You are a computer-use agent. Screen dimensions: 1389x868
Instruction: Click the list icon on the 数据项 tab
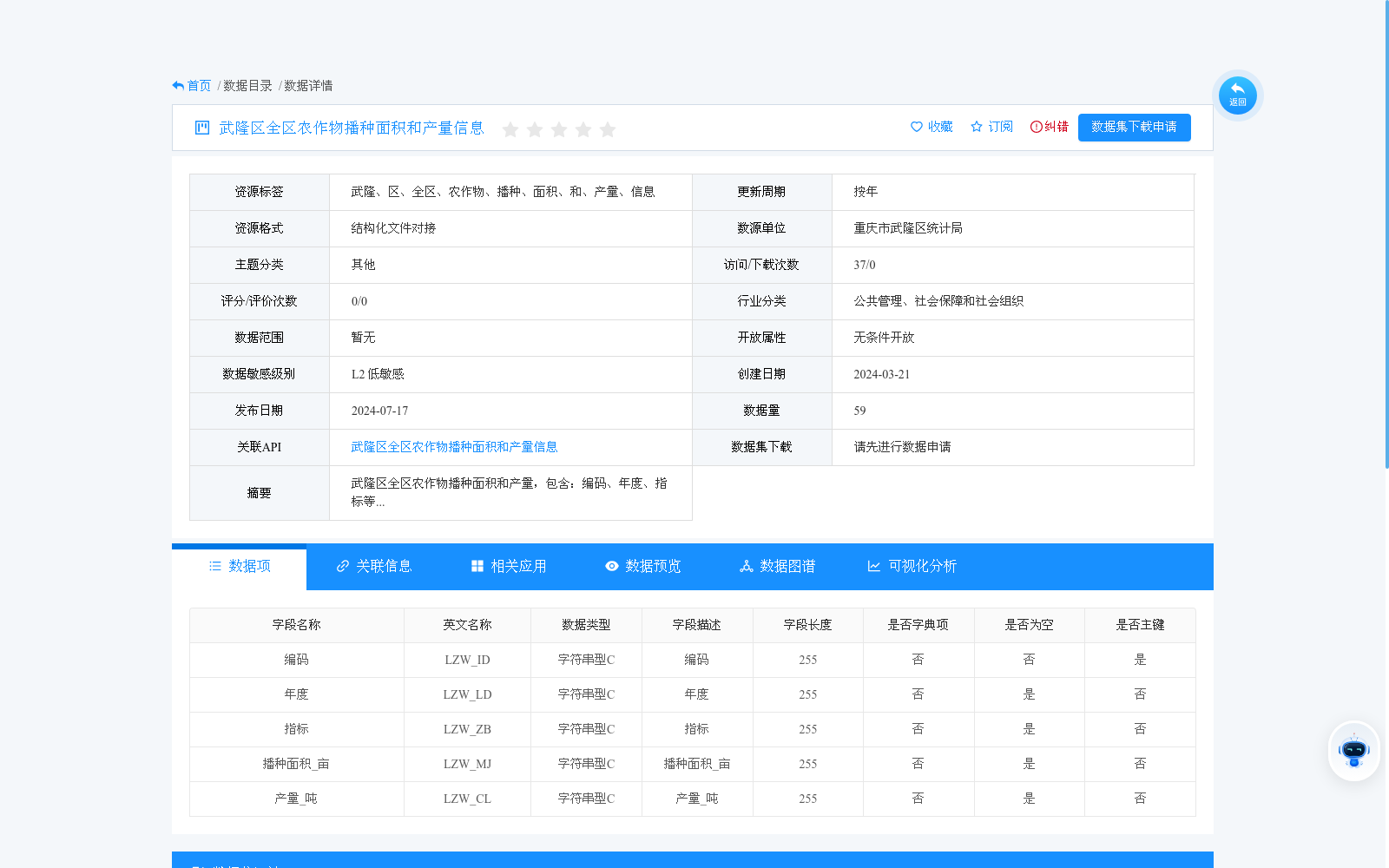click(x=215, y=566)
